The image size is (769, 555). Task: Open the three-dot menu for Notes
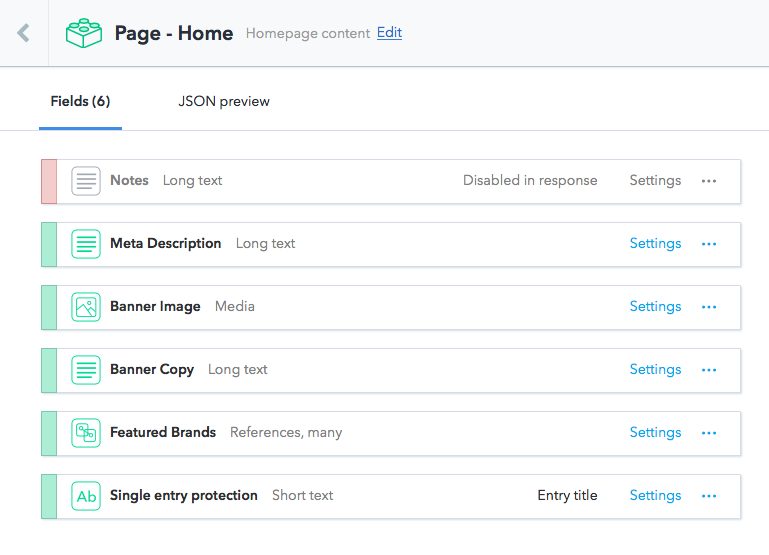(x=709, y=181)
